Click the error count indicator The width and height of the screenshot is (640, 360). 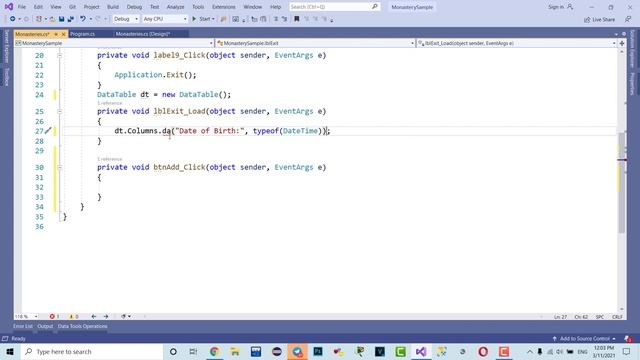click(x=54, y=316)
